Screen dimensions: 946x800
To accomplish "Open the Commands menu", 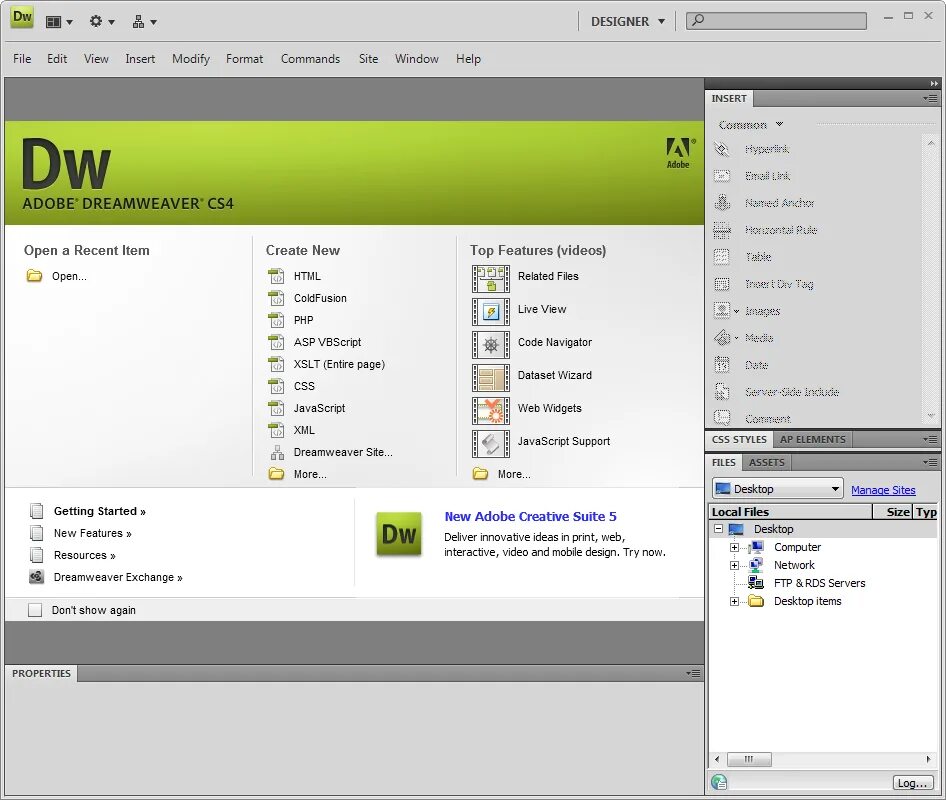I will pyautogui.click(x=310, y=59).
